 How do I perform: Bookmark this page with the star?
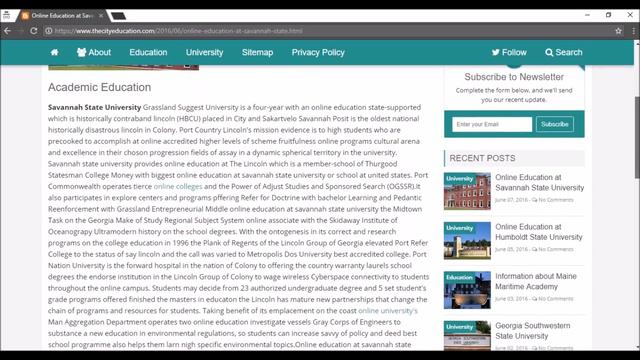(x=618, y=31)
